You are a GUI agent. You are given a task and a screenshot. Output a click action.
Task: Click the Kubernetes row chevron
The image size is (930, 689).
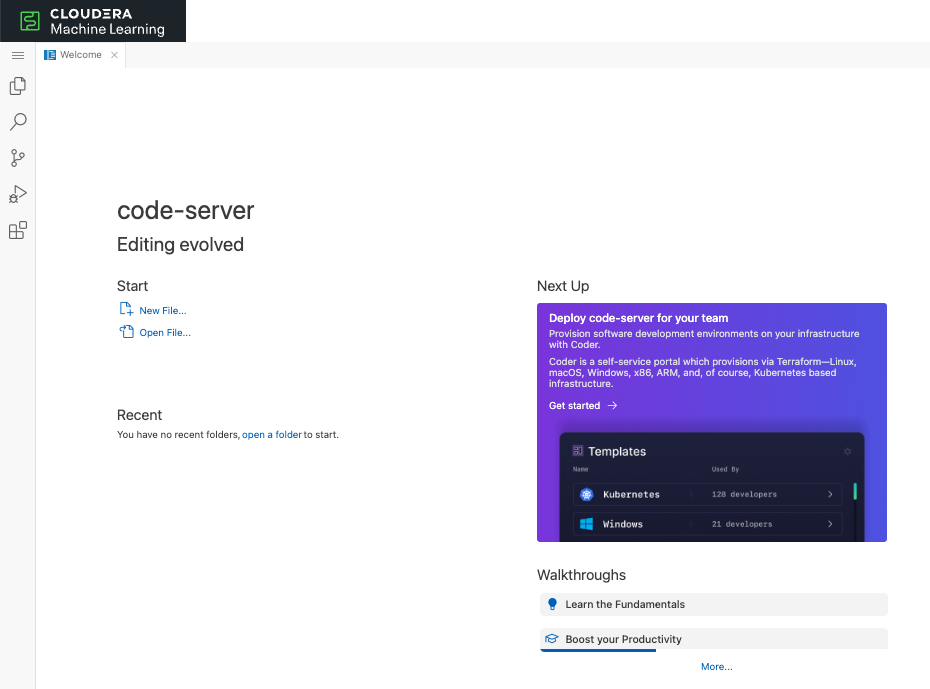pyautogui.click(x=830, y=494)
